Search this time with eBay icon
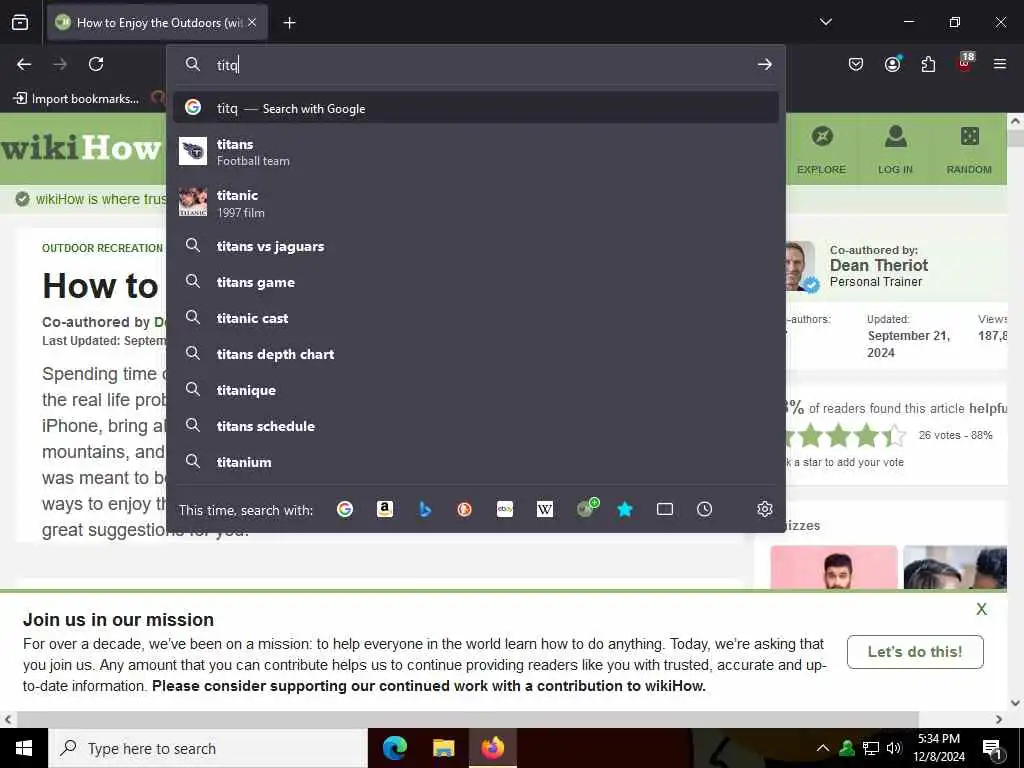Viewport: 1024px width, 768px height. pyautogui.click(x=505, y=509)
